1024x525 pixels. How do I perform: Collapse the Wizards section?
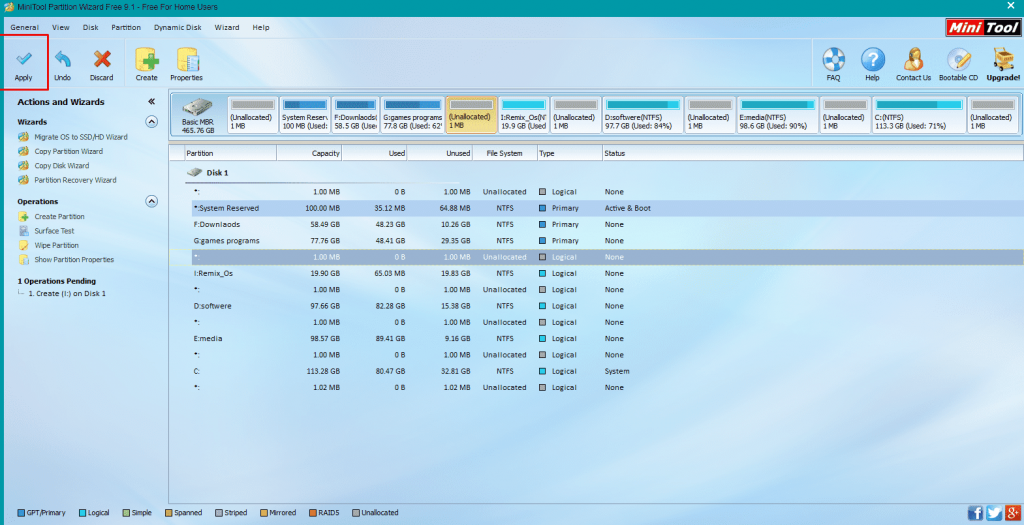click(152, 122)
